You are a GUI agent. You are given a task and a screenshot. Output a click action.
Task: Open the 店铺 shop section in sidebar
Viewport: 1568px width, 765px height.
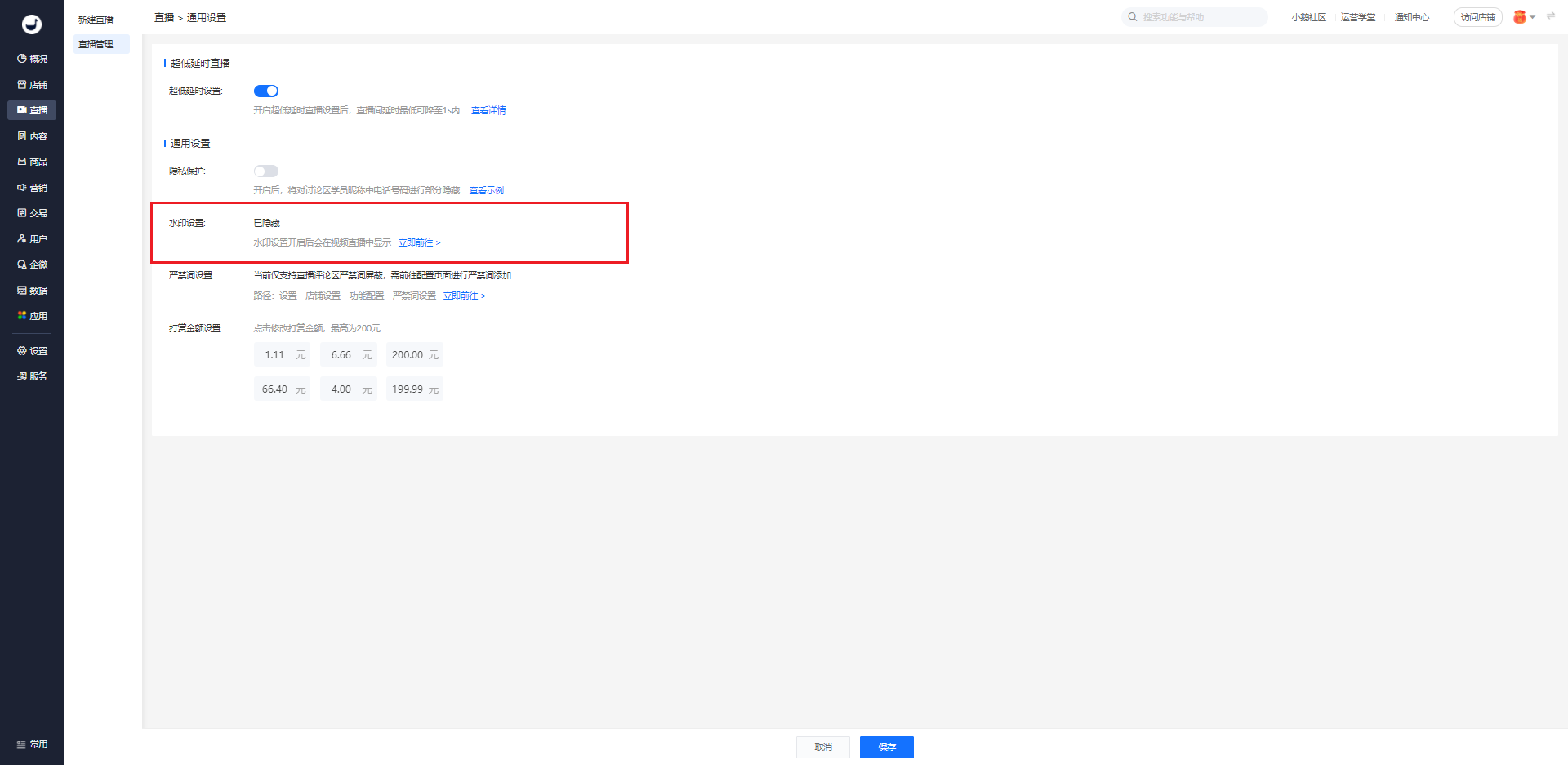point(32,85)
